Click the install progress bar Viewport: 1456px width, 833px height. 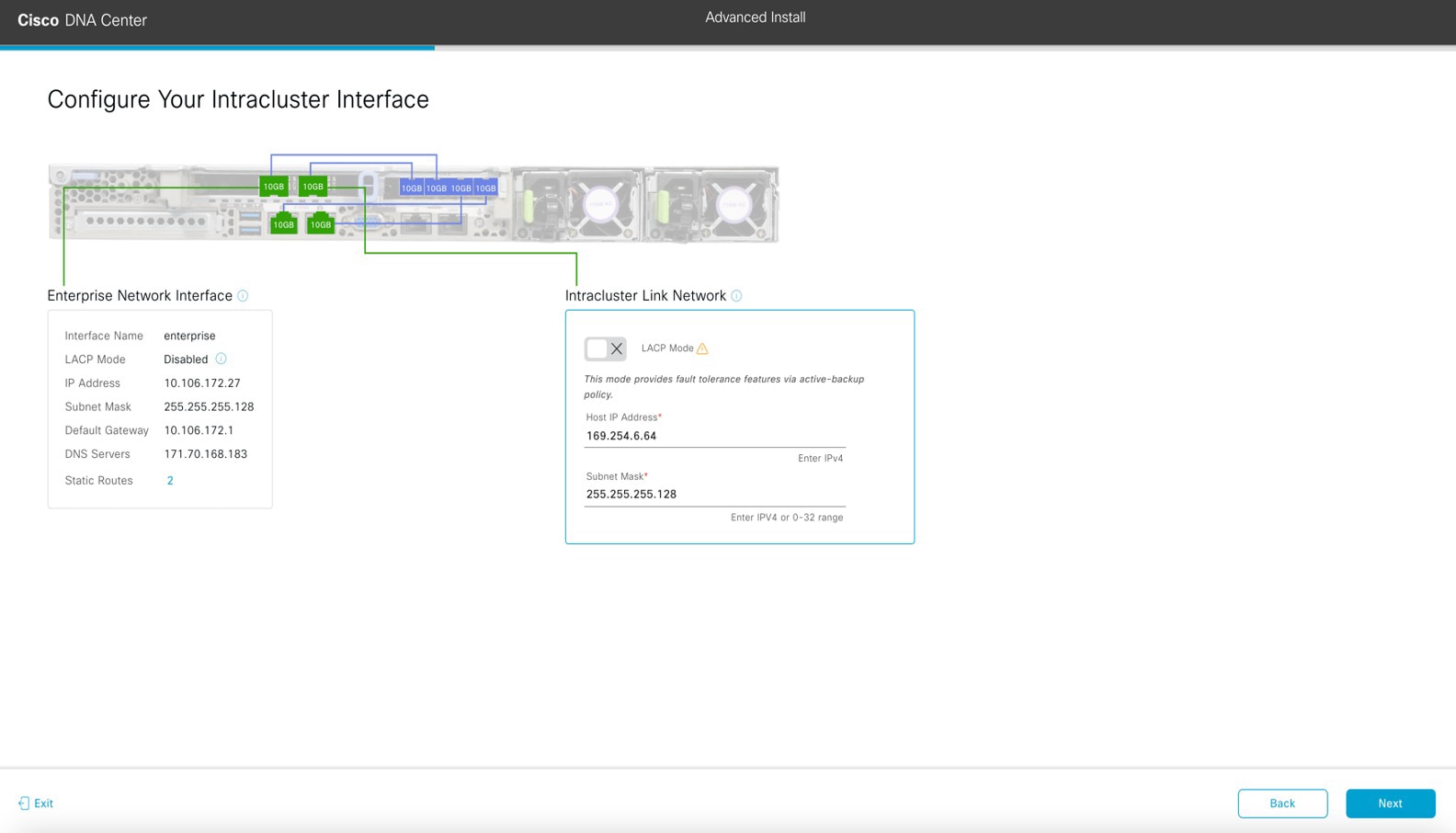(x=728, y=48)
